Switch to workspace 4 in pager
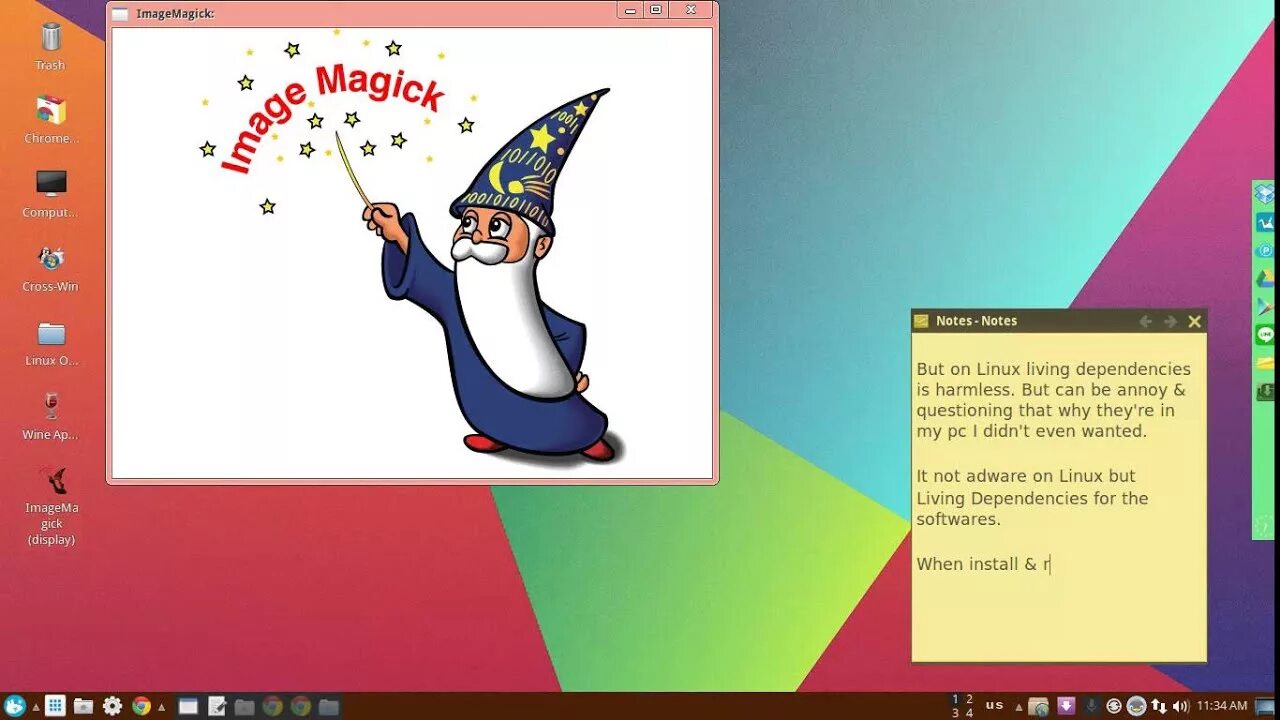 pos(970,713)
